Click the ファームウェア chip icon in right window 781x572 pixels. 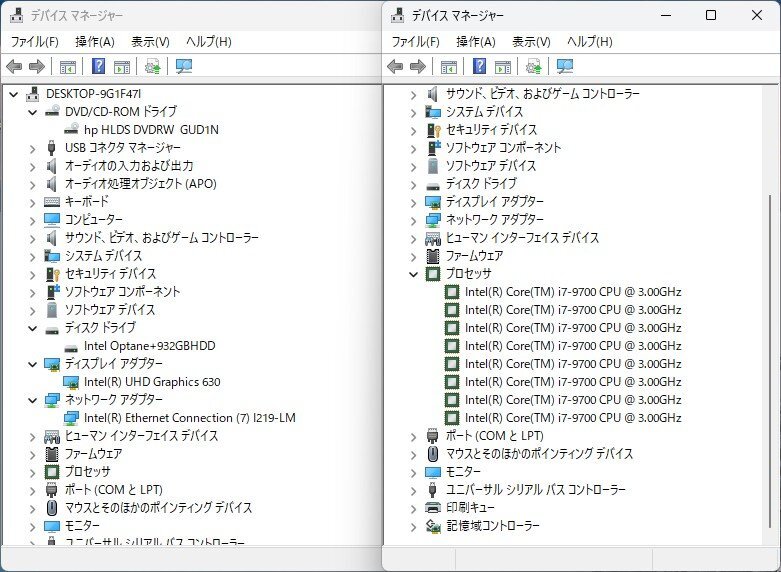point(433,256)
